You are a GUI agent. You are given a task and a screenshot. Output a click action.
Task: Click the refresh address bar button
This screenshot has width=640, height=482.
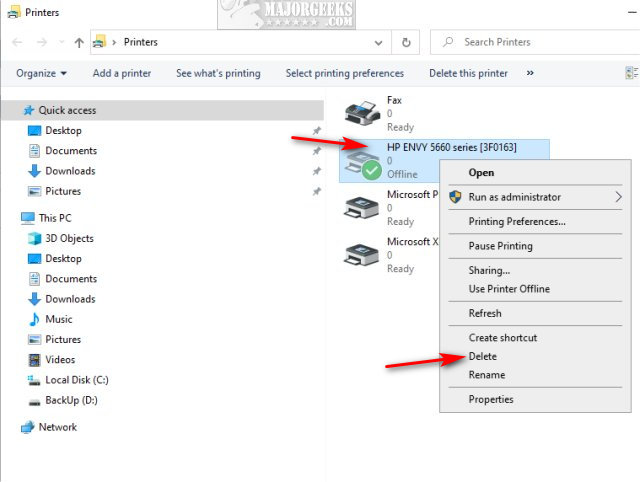pos(406,43)
